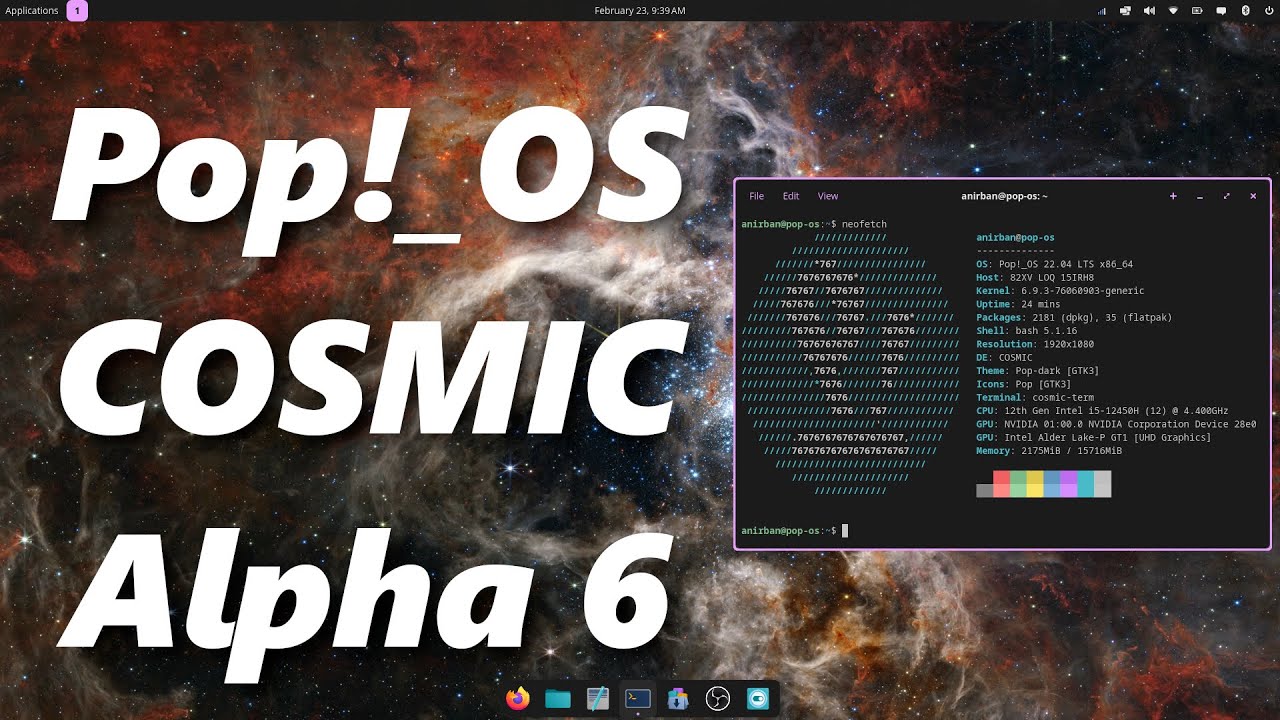Click the Uptime: 24 mins line
The height and width of the screenshot is (720, 1280).
pos(1018,304)
